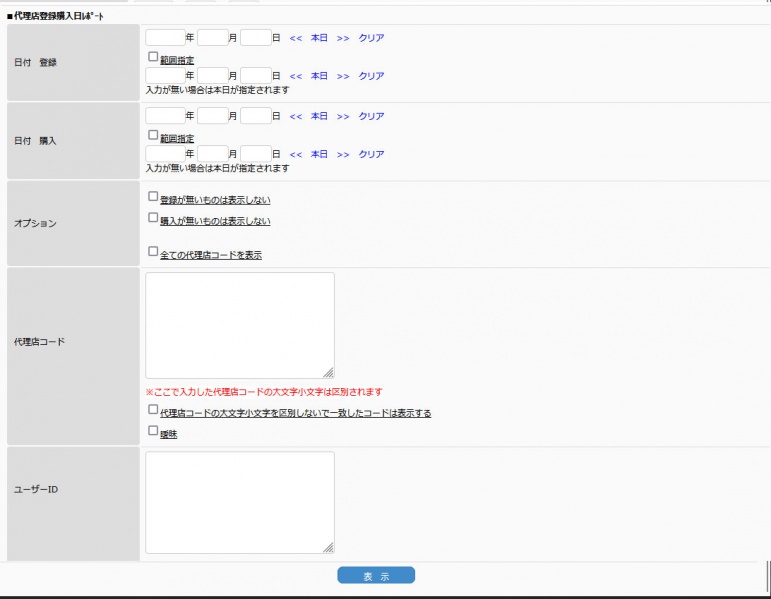
Task: Click 本日 link in second 日付 購入 row
Action: [319, 154]
